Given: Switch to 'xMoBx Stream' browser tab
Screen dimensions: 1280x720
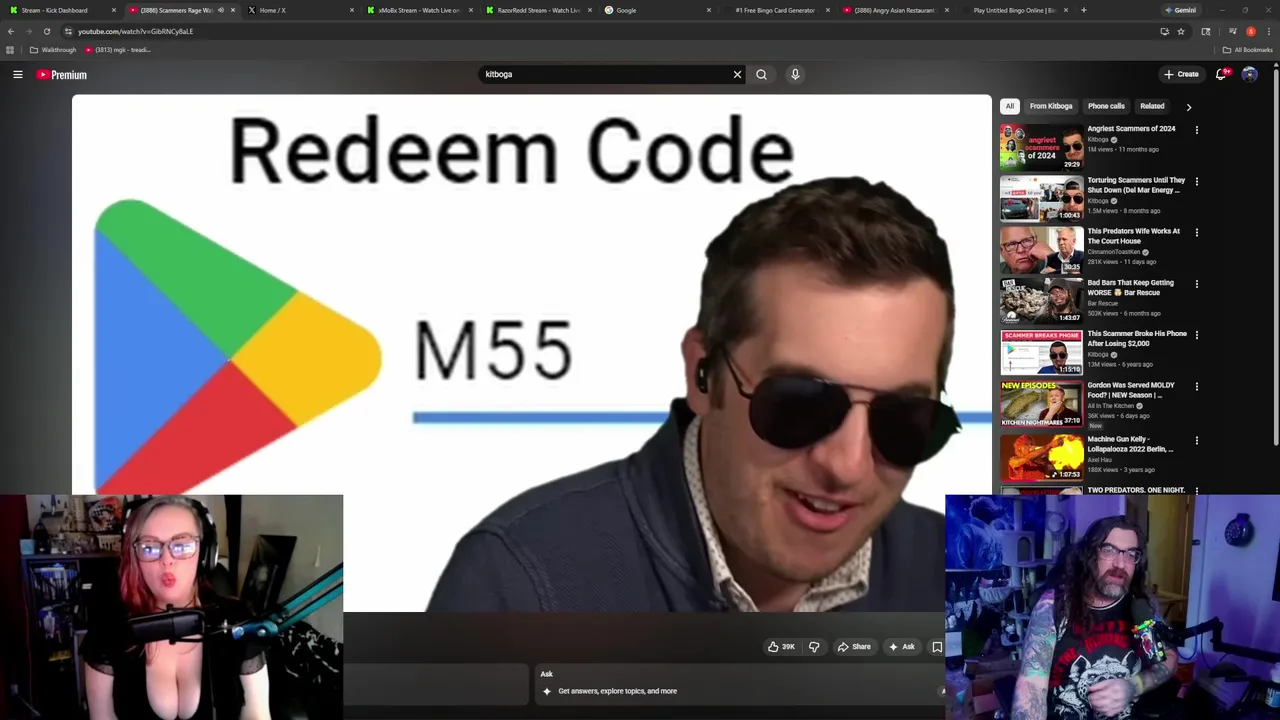Looking at the screenshot, I should [418, 10].
